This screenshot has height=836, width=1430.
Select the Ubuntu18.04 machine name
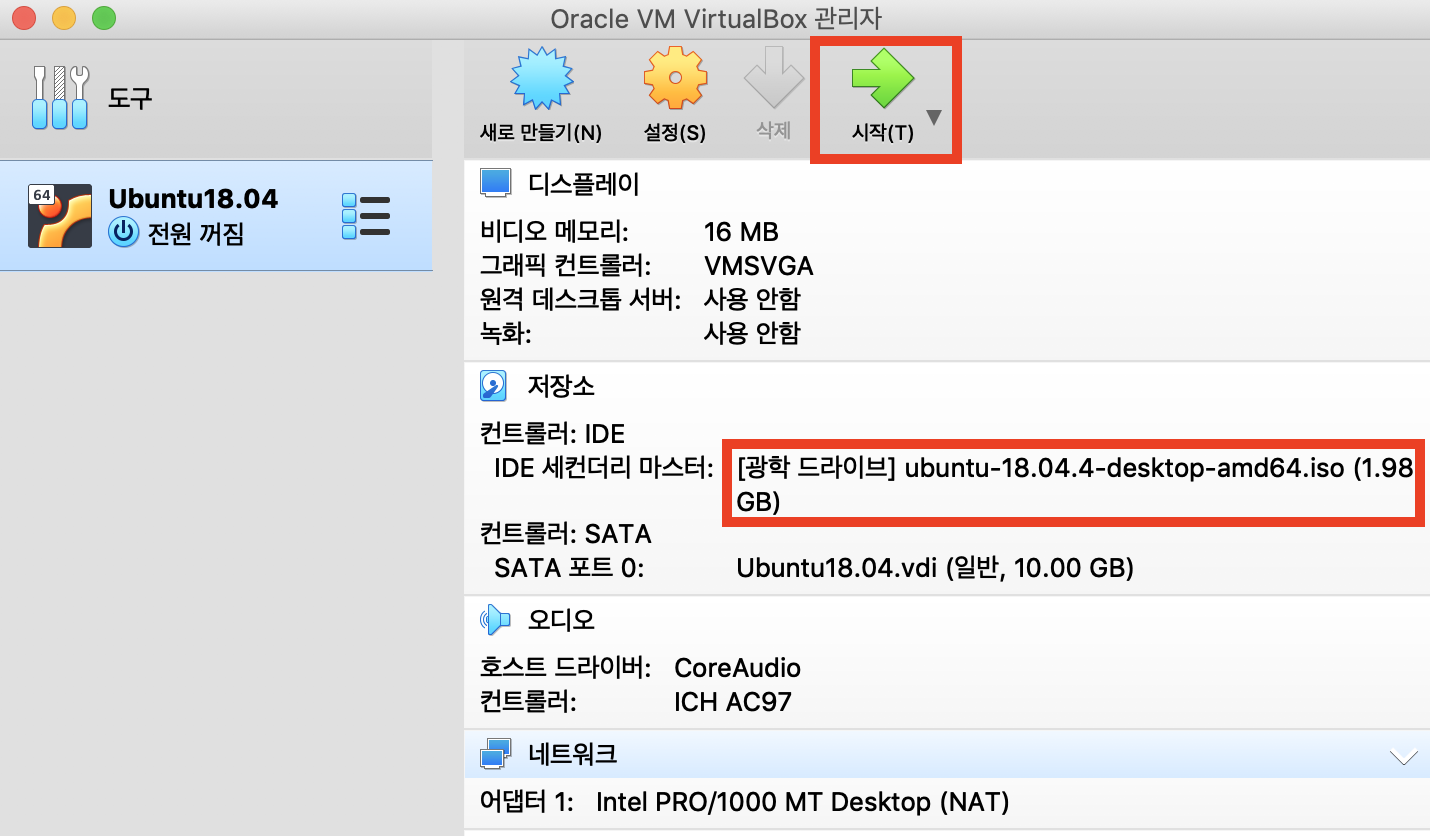click(193, 198)
